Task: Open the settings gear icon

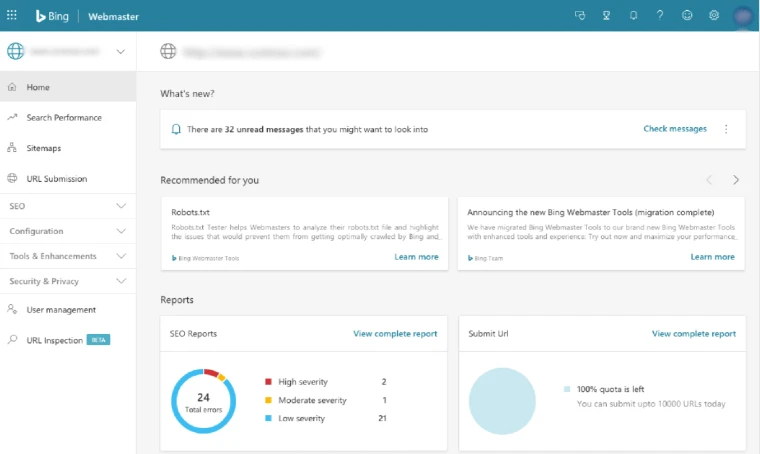Action: pos(713,16)
